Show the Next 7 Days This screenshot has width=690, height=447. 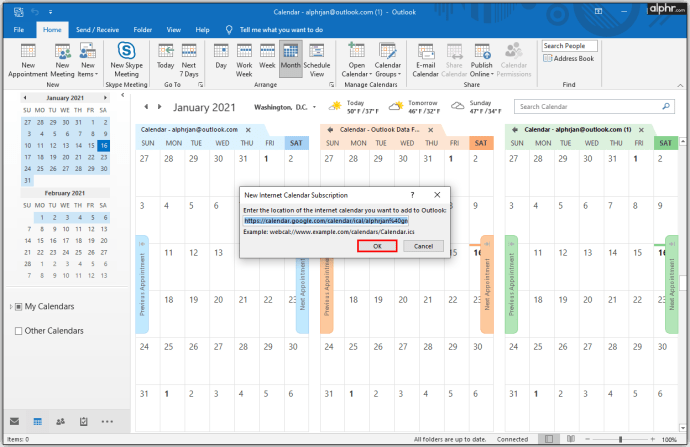point(189,60)
